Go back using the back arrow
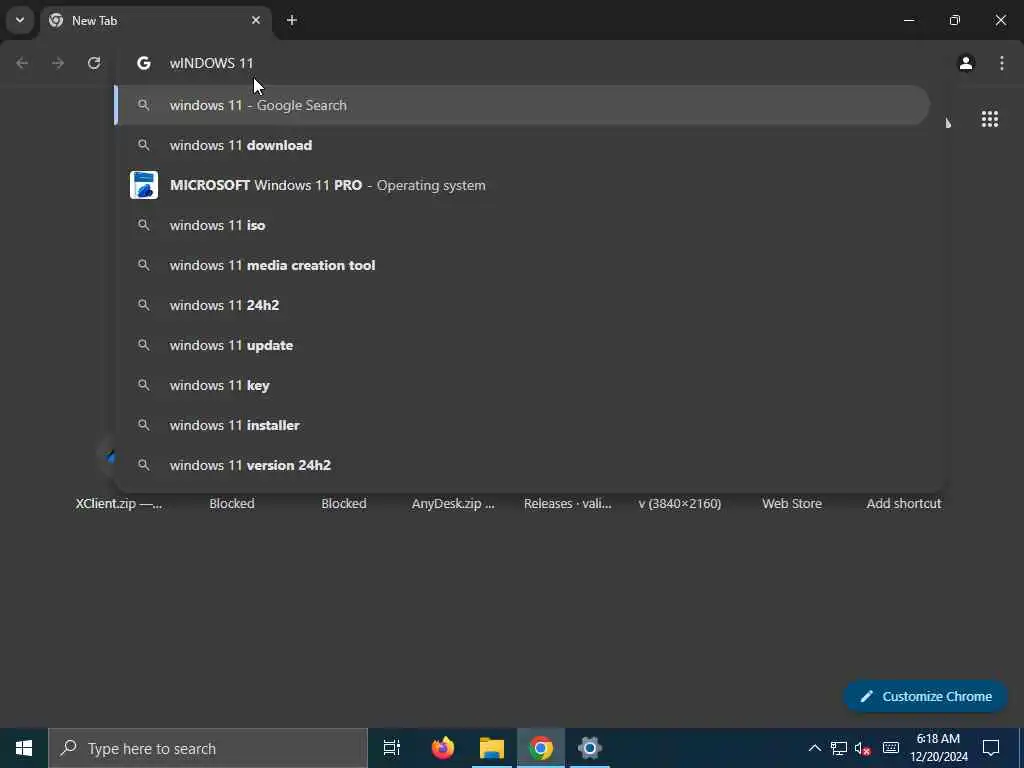Screen dimensions: 1024x768 [22, 63]
